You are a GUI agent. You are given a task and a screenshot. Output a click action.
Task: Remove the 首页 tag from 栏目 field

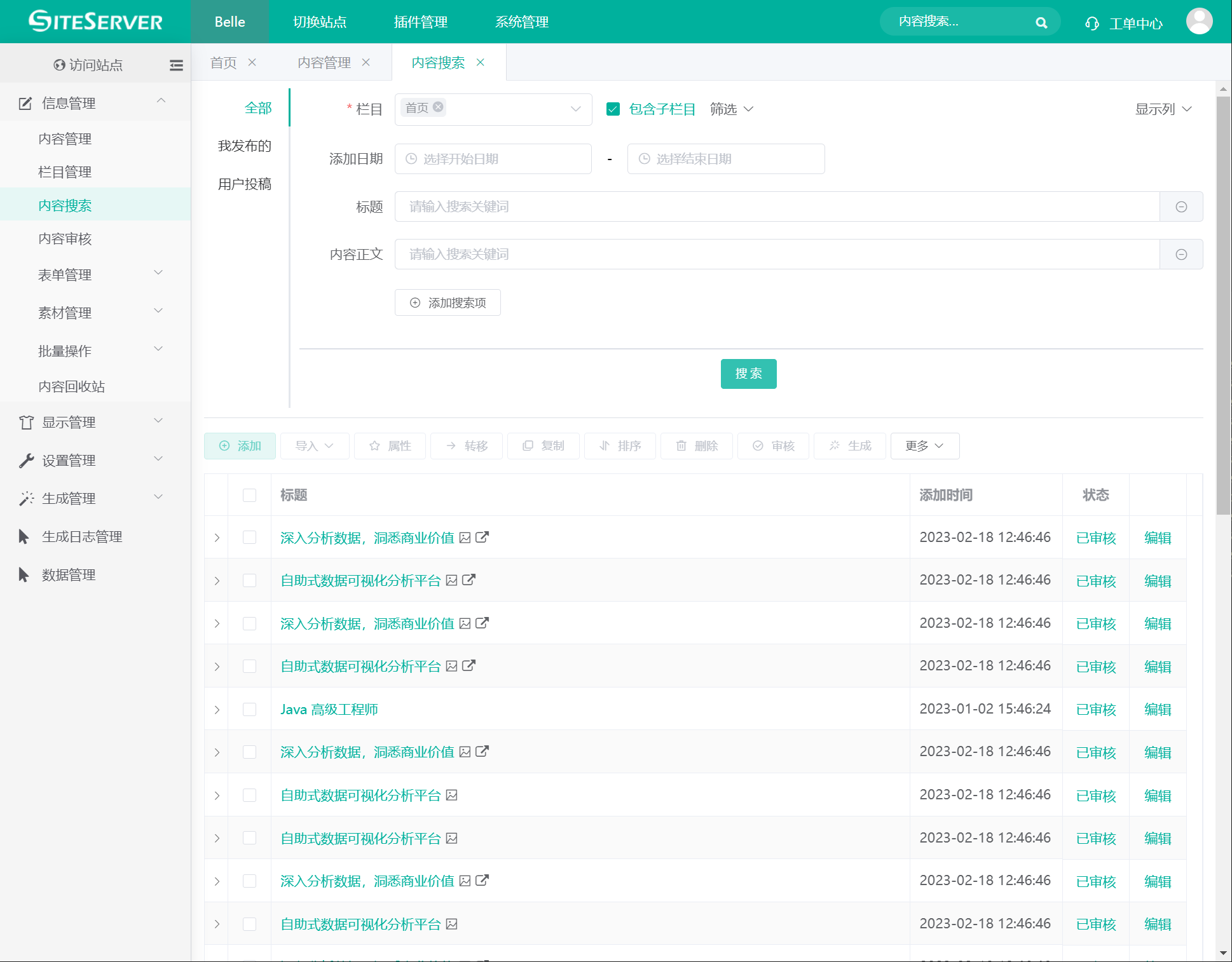(x=438, y=107)
